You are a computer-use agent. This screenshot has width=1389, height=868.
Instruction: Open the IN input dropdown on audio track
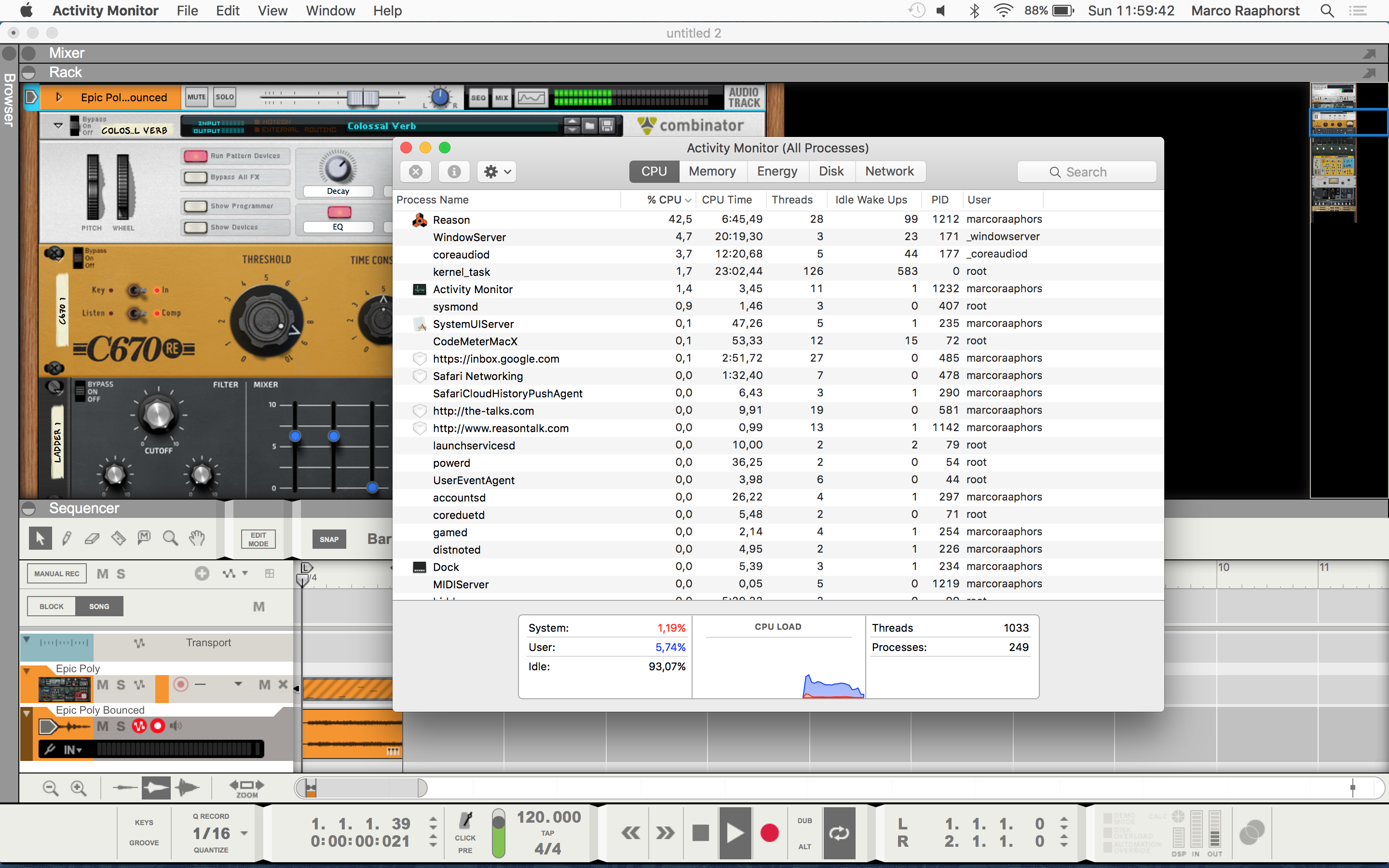coord(73,749)
